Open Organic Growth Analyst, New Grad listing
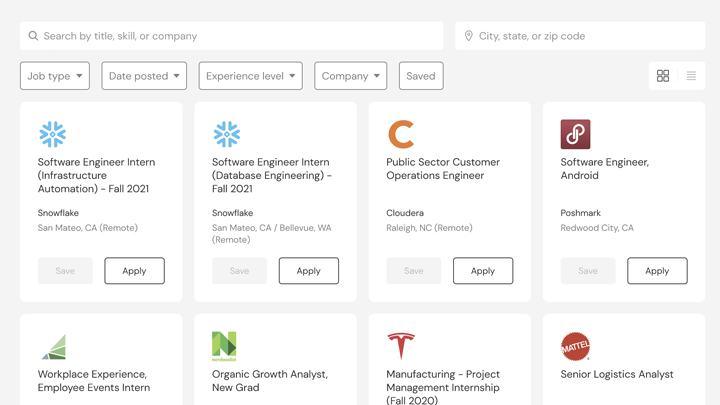The width and height of the screenshot is (720, 405). click(270, 380)
